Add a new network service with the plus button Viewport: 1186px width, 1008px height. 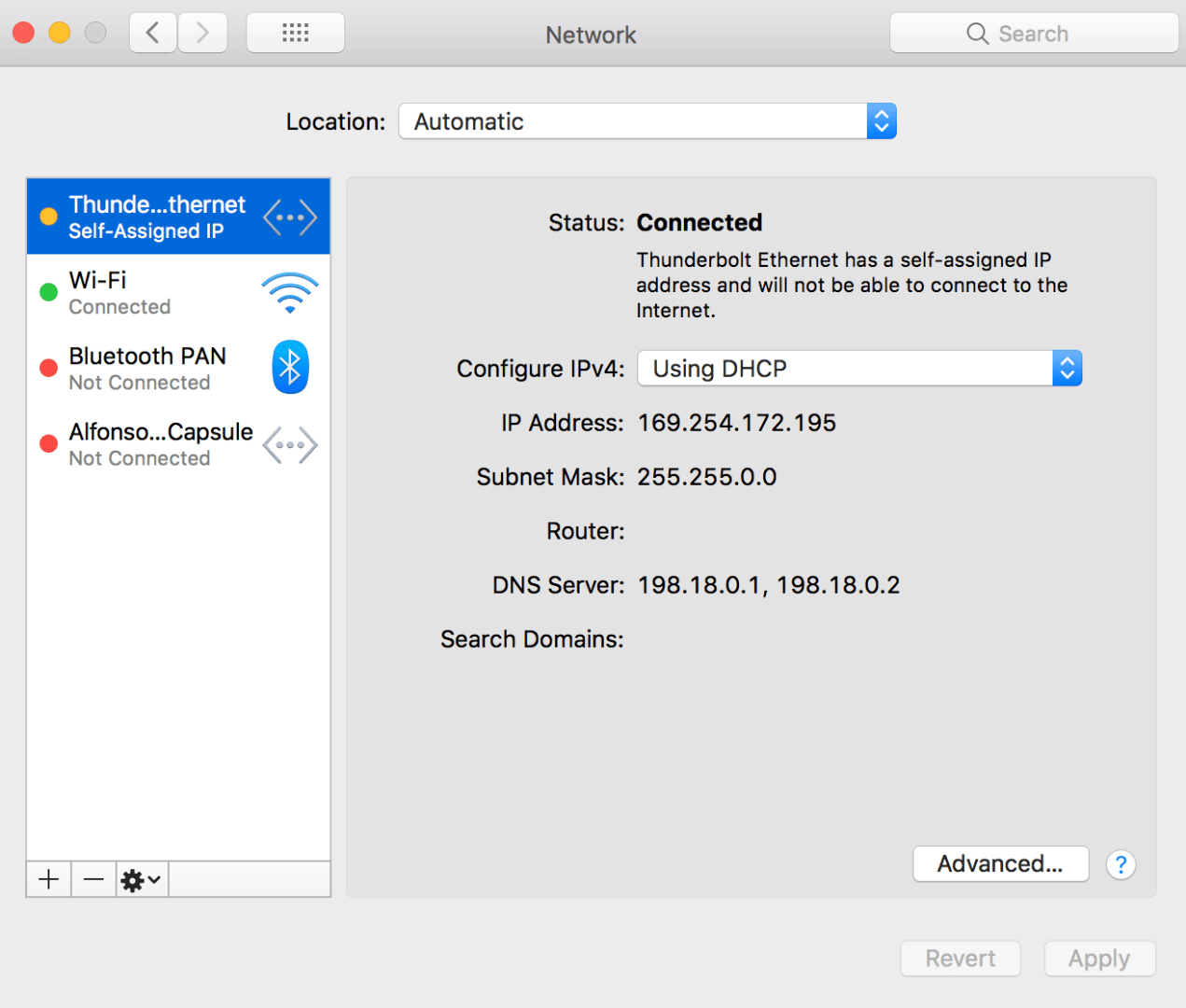click(48, 878)
